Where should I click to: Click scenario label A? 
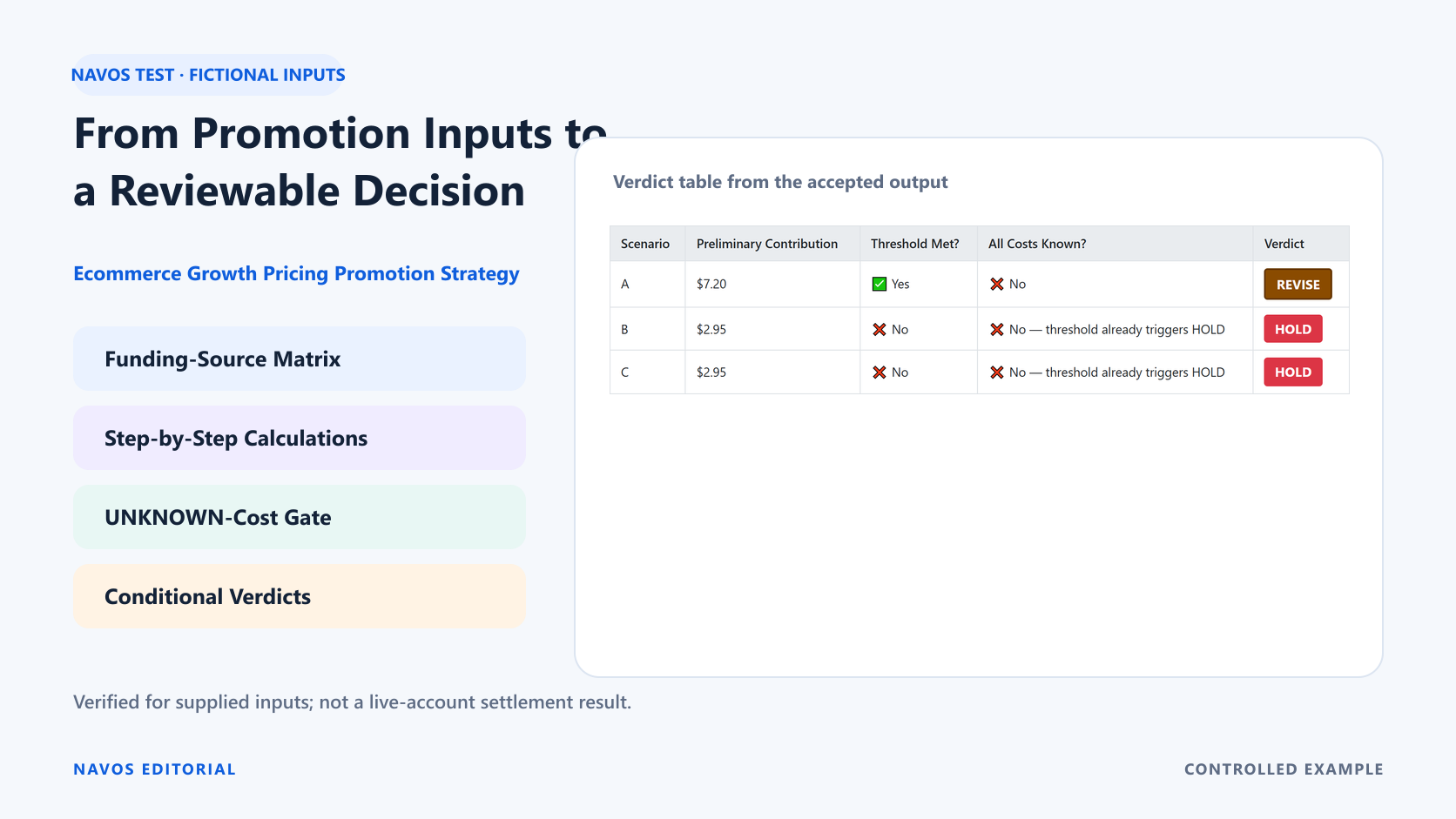pos(625,284)
